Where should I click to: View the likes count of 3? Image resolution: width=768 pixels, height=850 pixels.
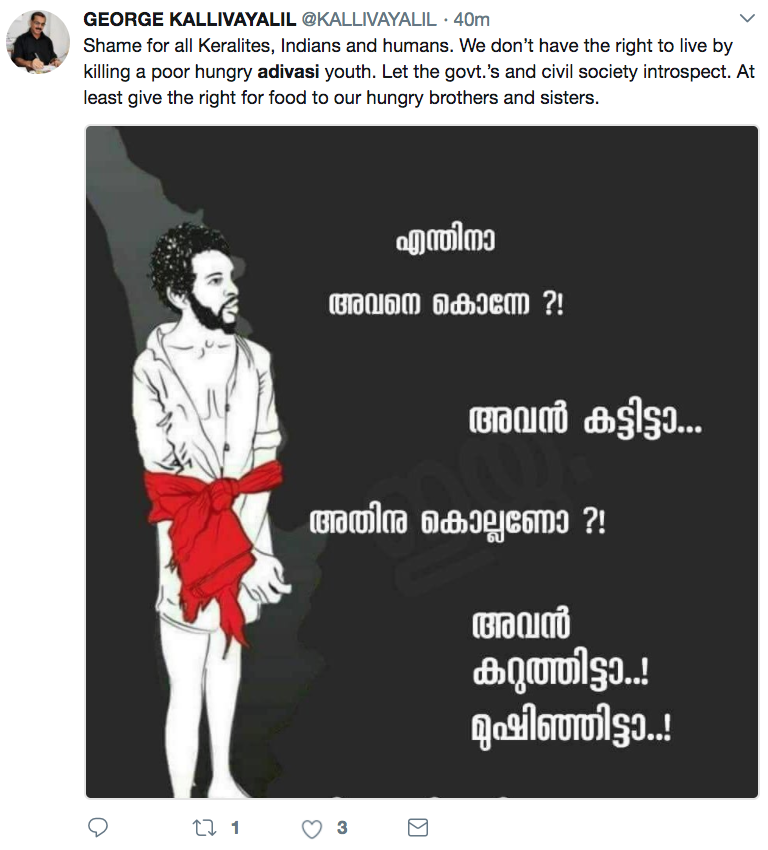point(341,828)
